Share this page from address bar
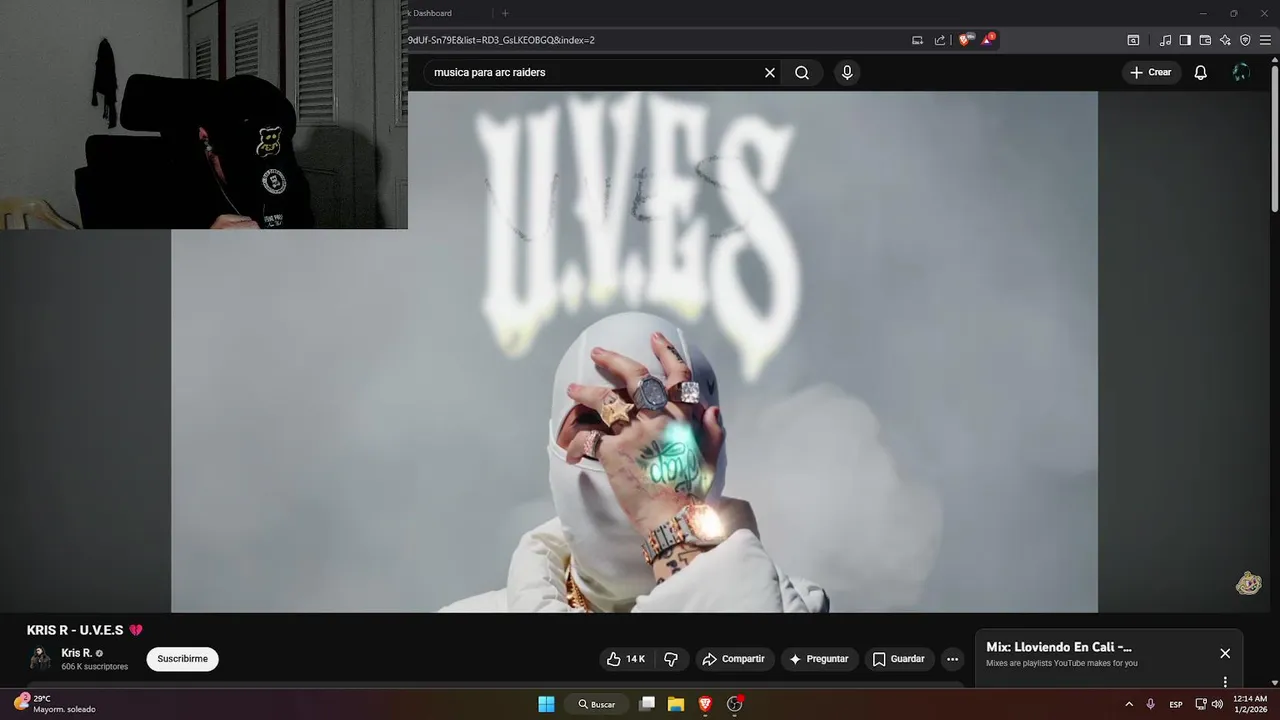 940,40
